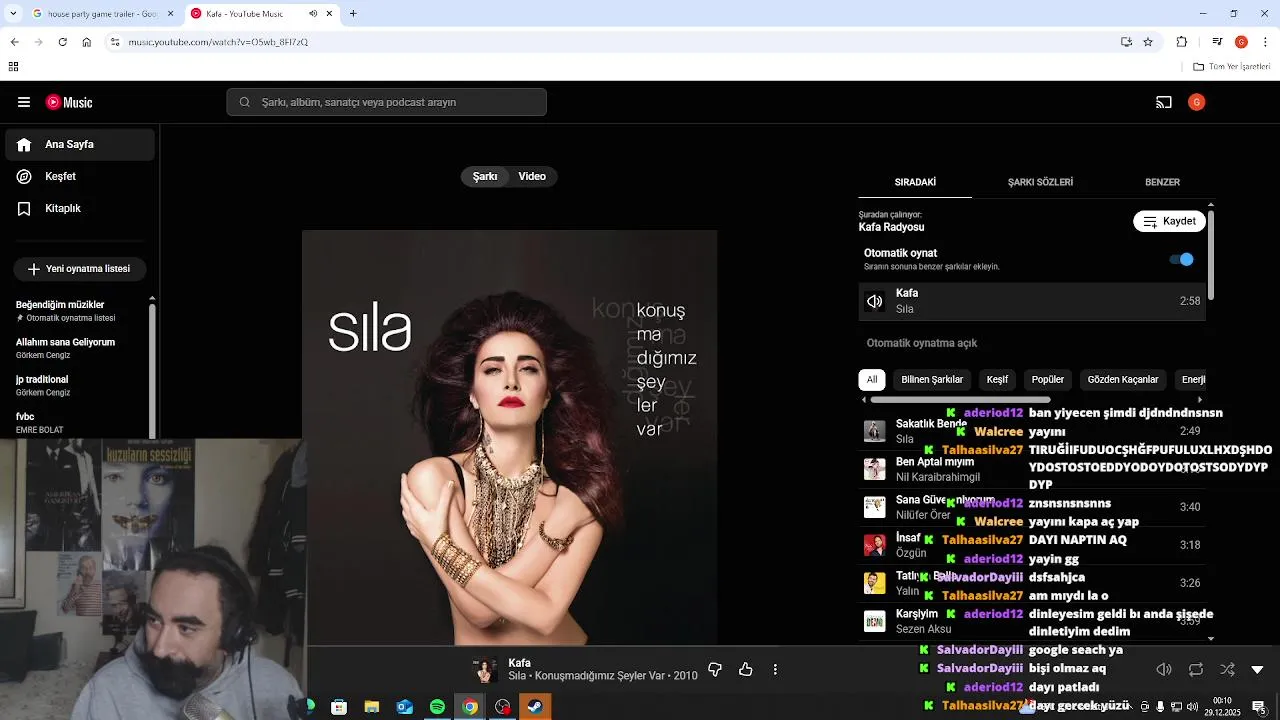Play Ben Aptal mıyım thumbnail in queue

pyautogui.click(x=875, y=469)
